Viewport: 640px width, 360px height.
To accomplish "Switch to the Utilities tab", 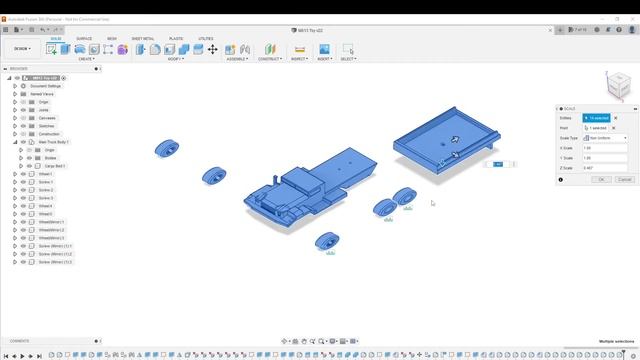I will pos(206,38).
